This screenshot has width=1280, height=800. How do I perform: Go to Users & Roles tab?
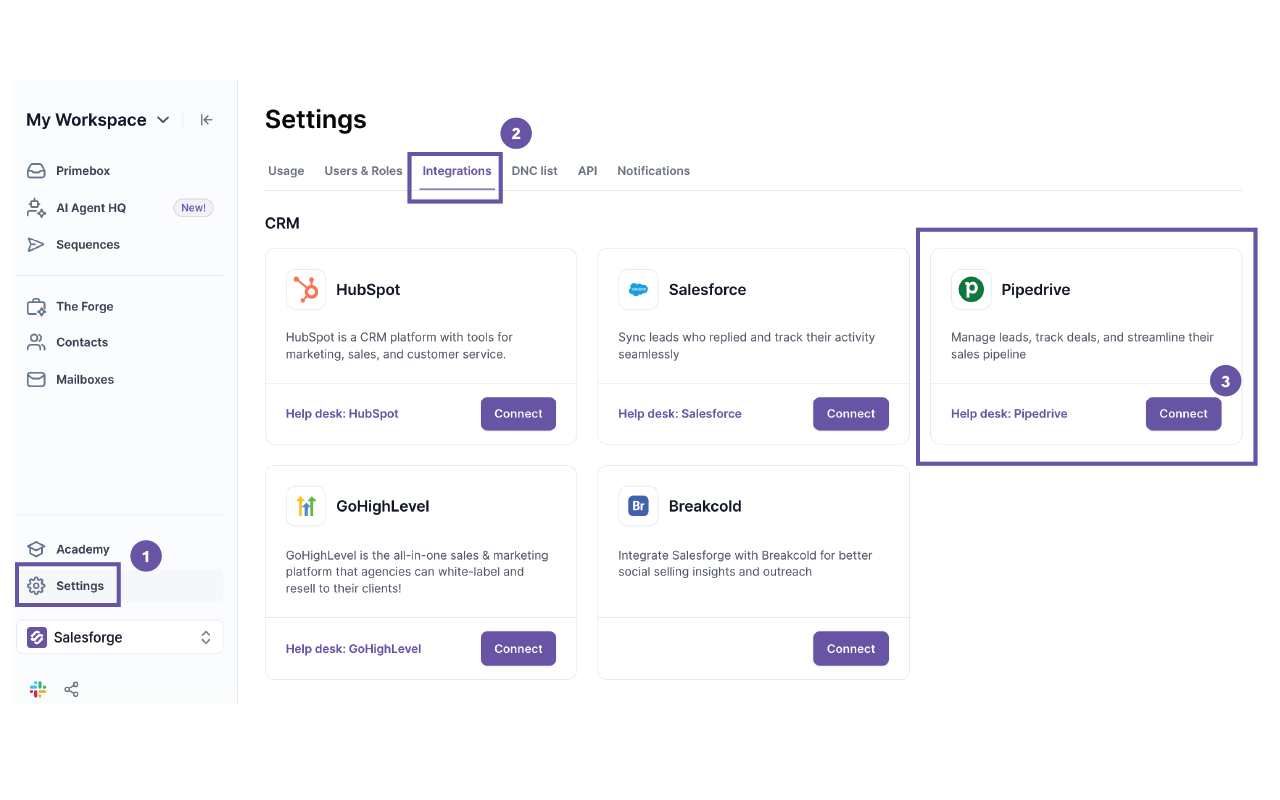point(363,171)
